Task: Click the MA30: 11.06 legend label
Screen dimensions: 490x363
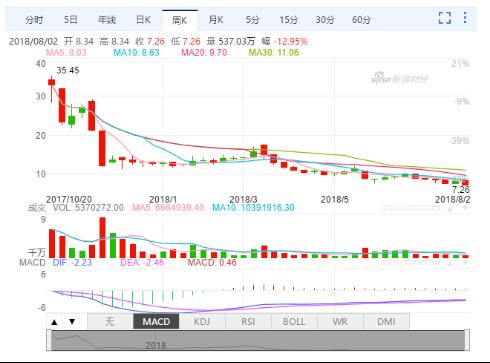Action: coord(274,52)
